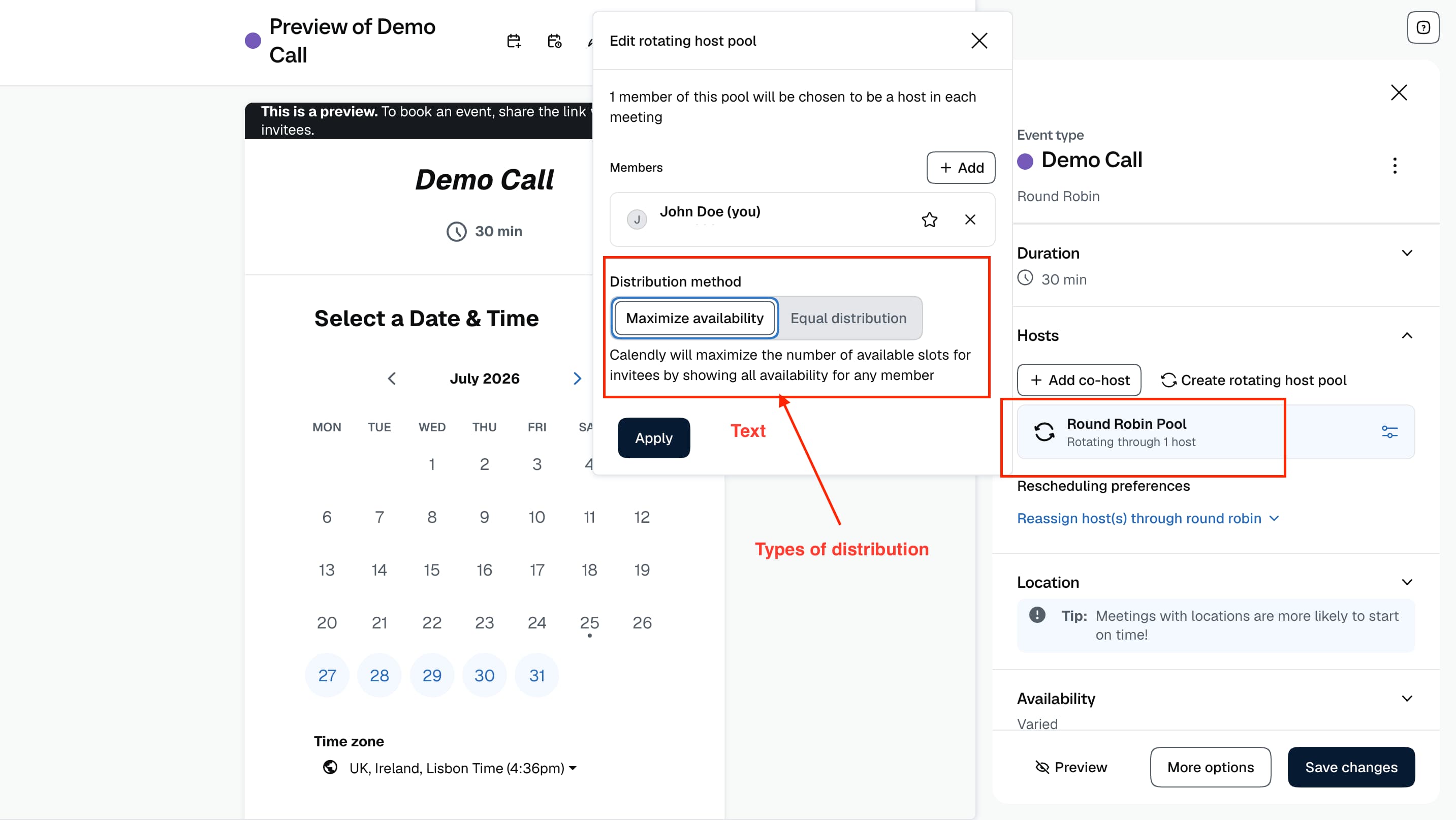
Task: Open the help icon at top right
Action: (x=1422, y=27)
